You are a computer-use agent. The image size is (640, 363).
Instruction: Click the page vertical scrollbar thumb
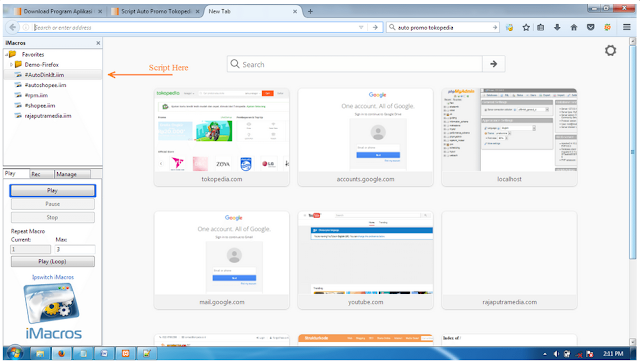point(633,152)
